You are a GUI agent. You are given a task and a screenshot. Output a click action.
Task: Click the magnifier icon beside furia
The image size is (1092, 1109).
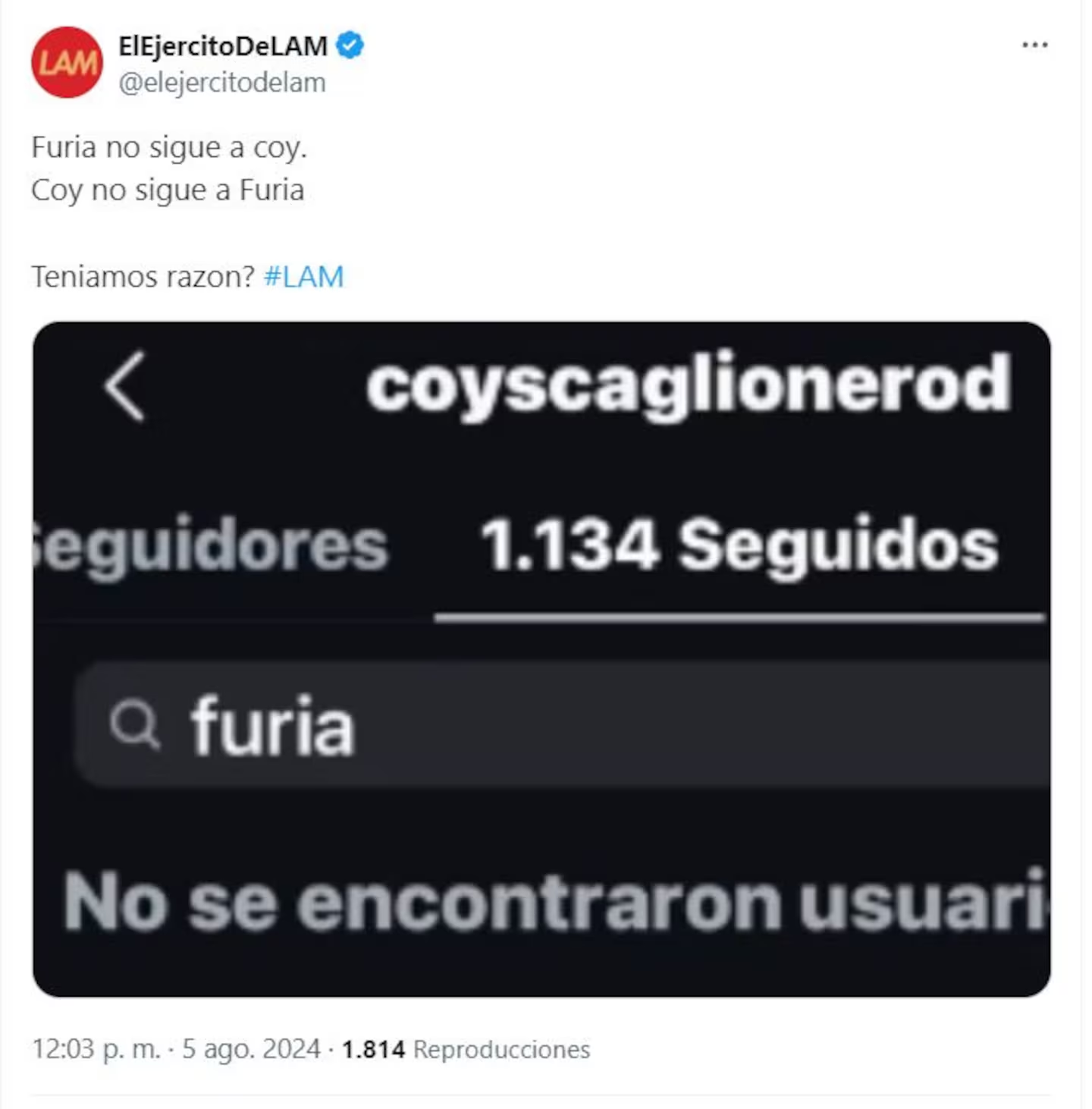[x=134, y=723]
